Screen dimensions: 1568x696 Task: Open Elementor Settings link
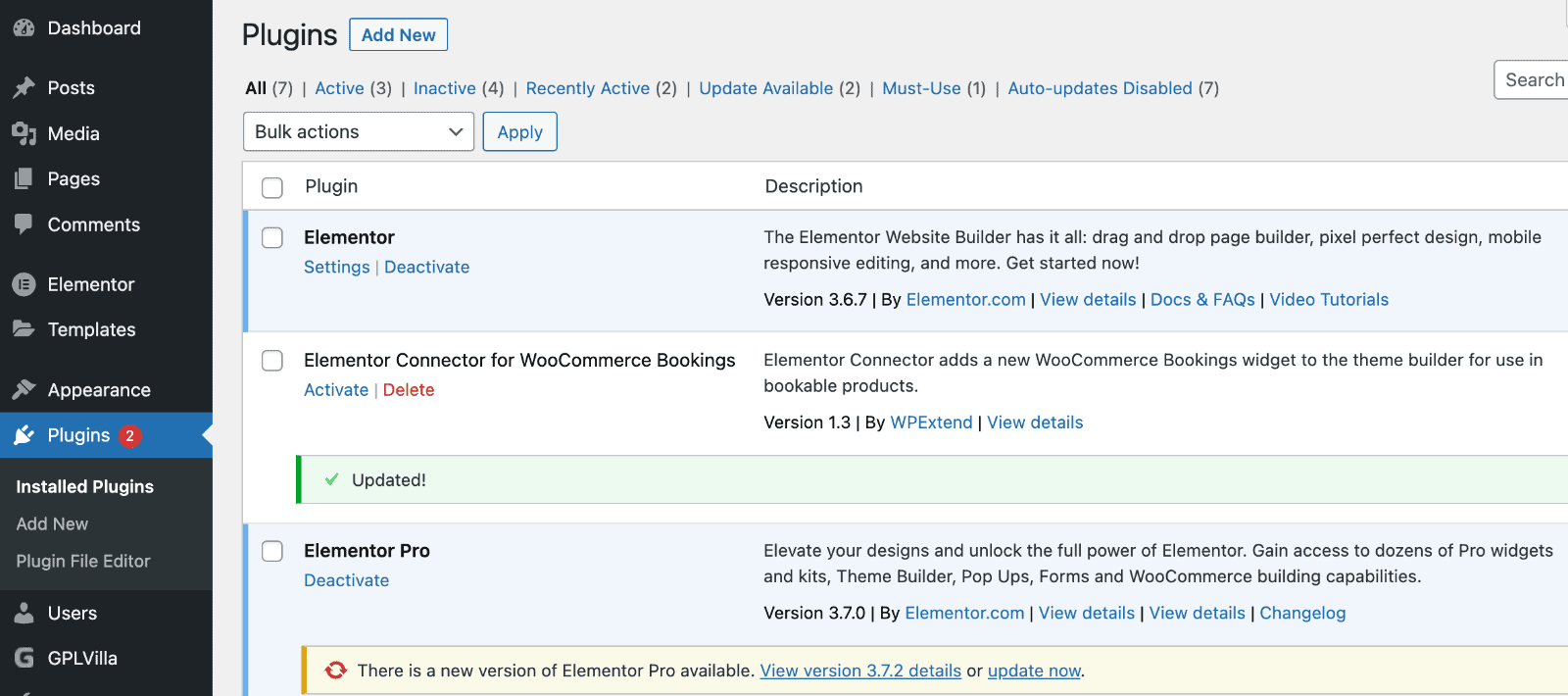click(337, 267)
